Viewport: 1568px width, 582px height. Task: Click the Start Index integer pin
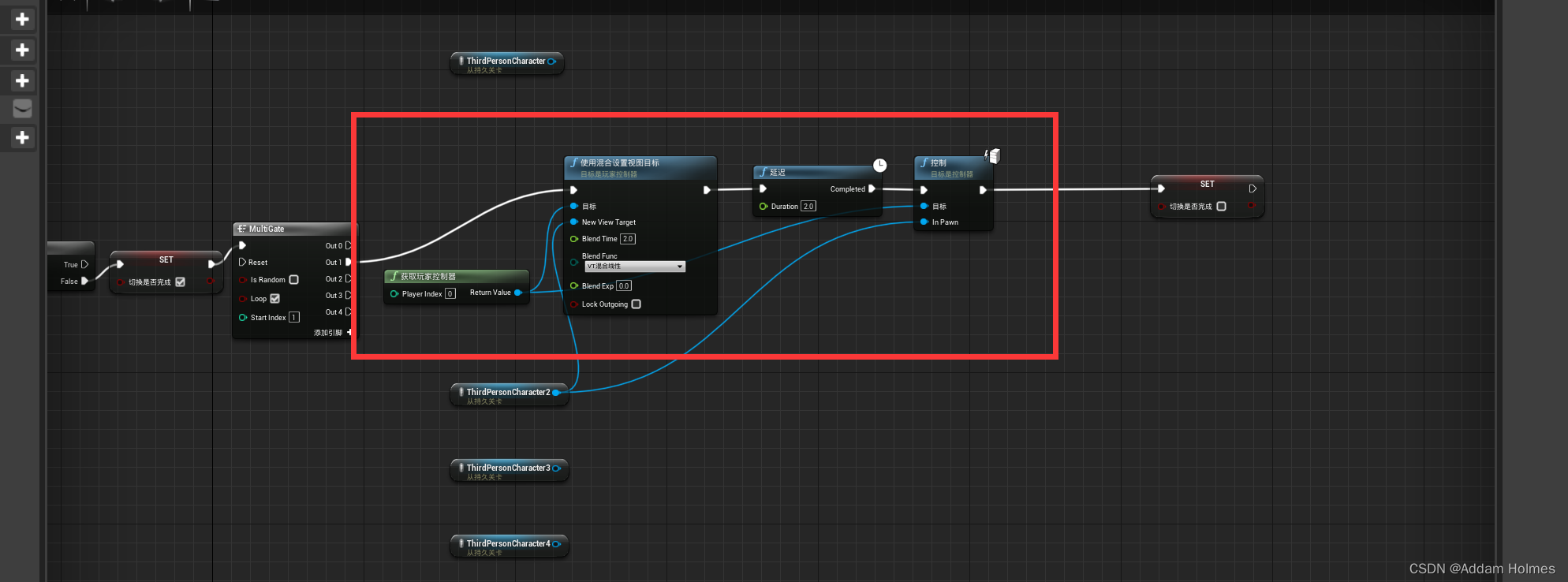tap(243, 317)
